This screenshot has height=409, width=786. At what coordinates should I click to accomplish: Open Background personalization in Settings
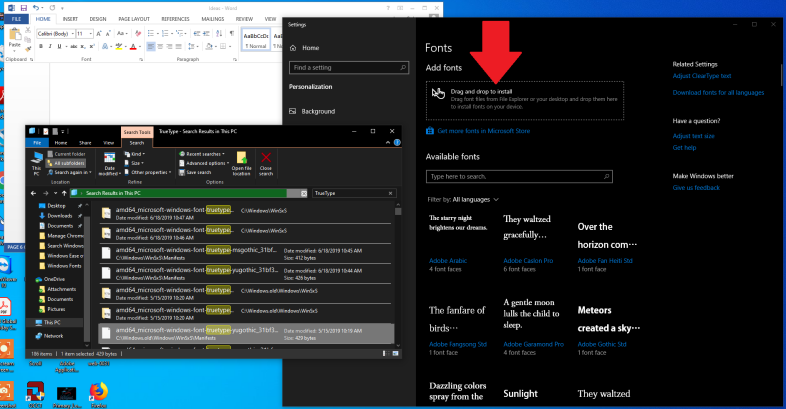coord(312,111)
